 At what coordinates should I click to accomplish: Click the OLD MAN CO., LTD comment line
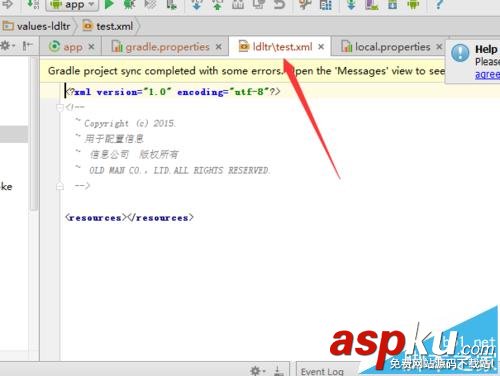[179, 170]
